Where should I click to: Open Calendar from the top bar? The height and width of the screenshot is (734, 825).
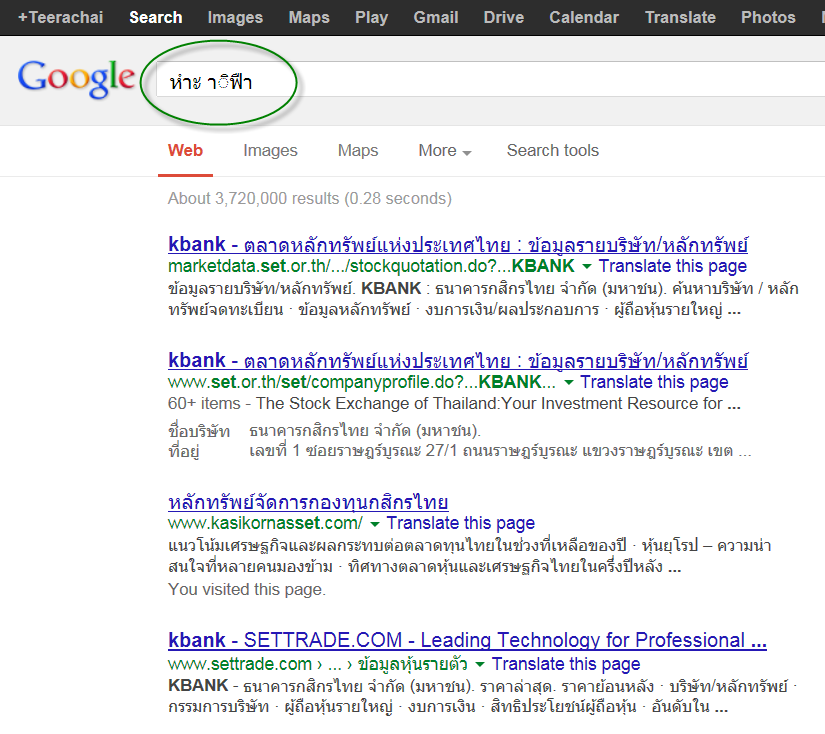[584, 17]
